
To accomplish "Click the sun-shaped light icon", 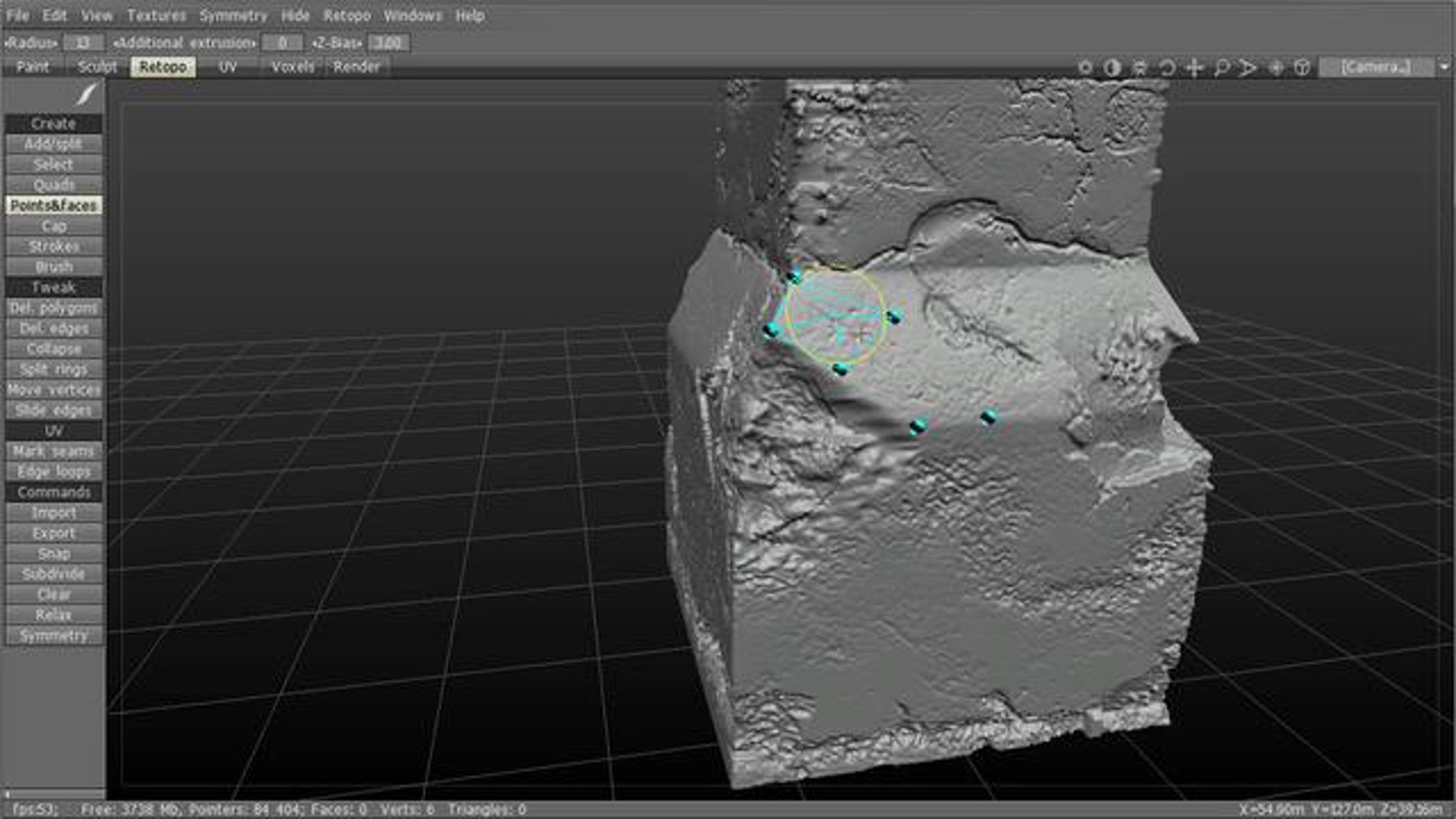I will pos(1085,67).
